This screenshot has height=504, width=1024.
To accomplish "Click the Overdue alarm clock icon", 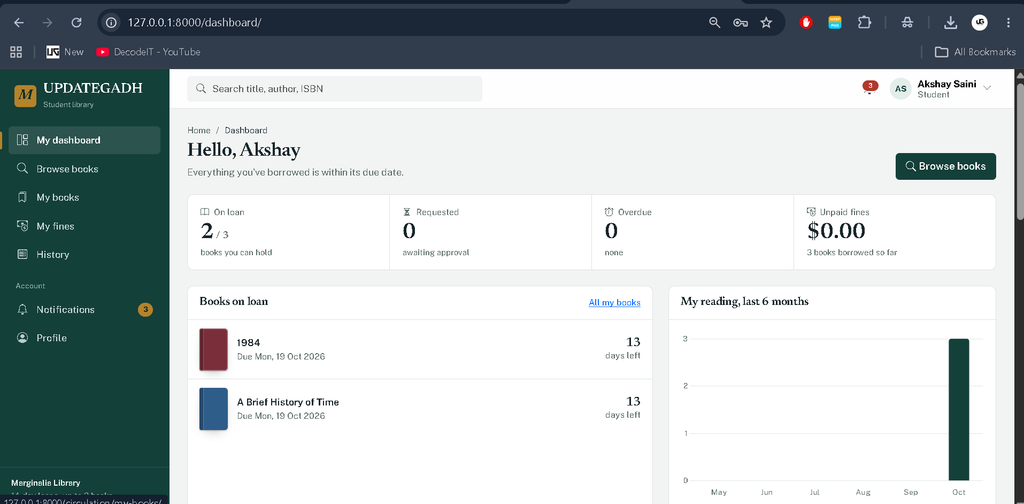I will (x=609, y=212).
